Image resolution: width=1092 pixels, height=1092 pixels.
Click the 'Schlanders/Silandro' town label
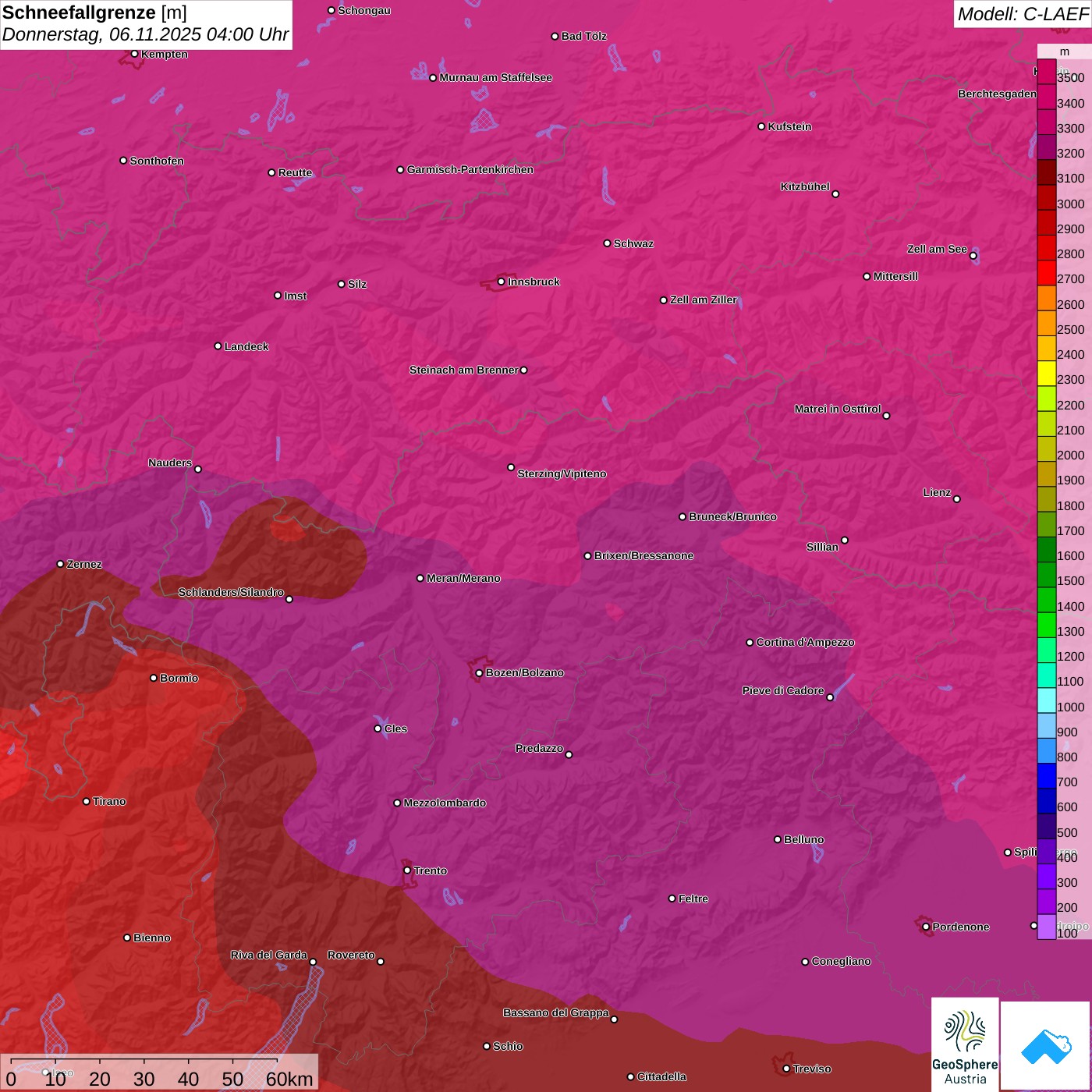click(231, 592)
